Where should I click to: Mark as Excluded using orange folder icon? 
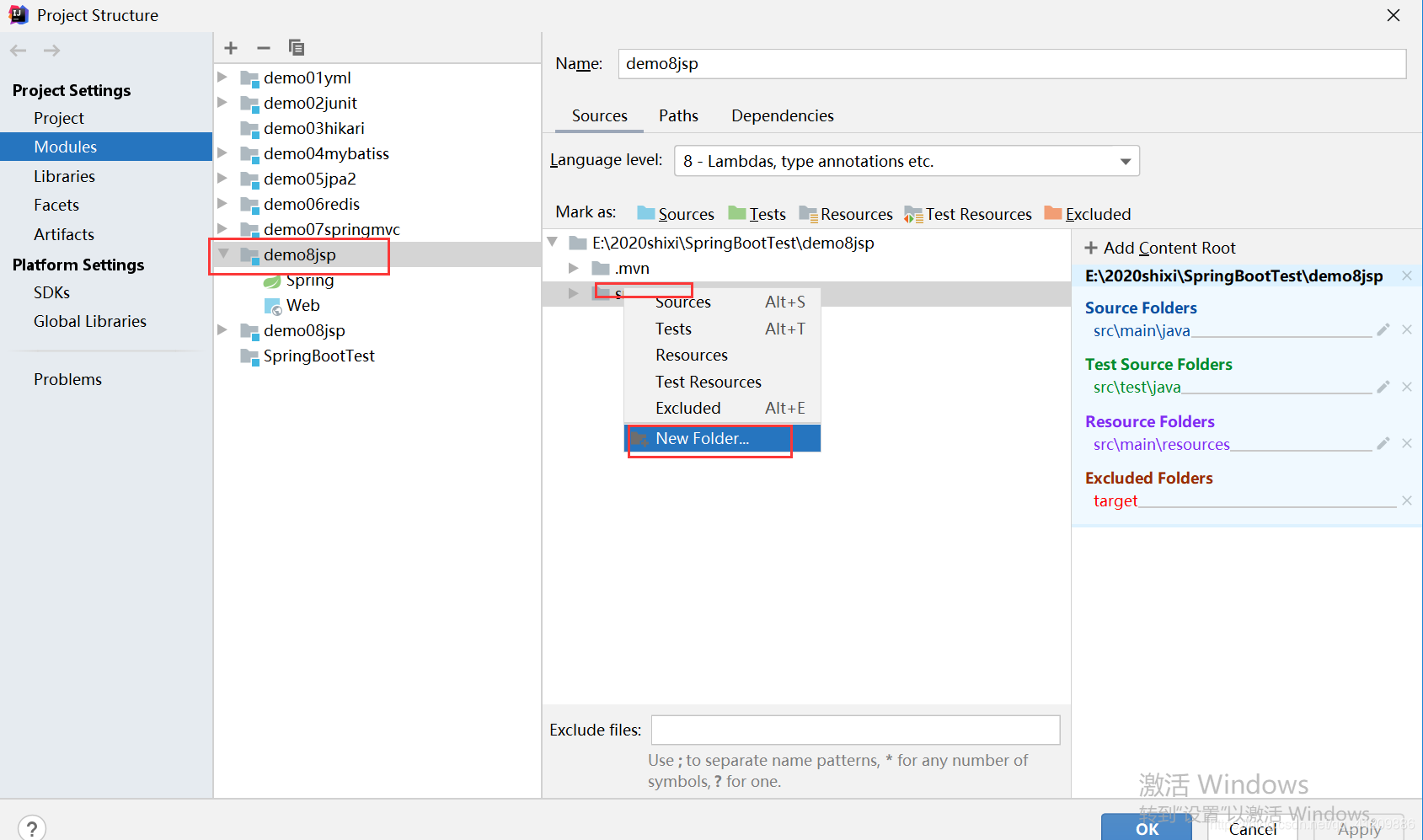click(1053, 213)
